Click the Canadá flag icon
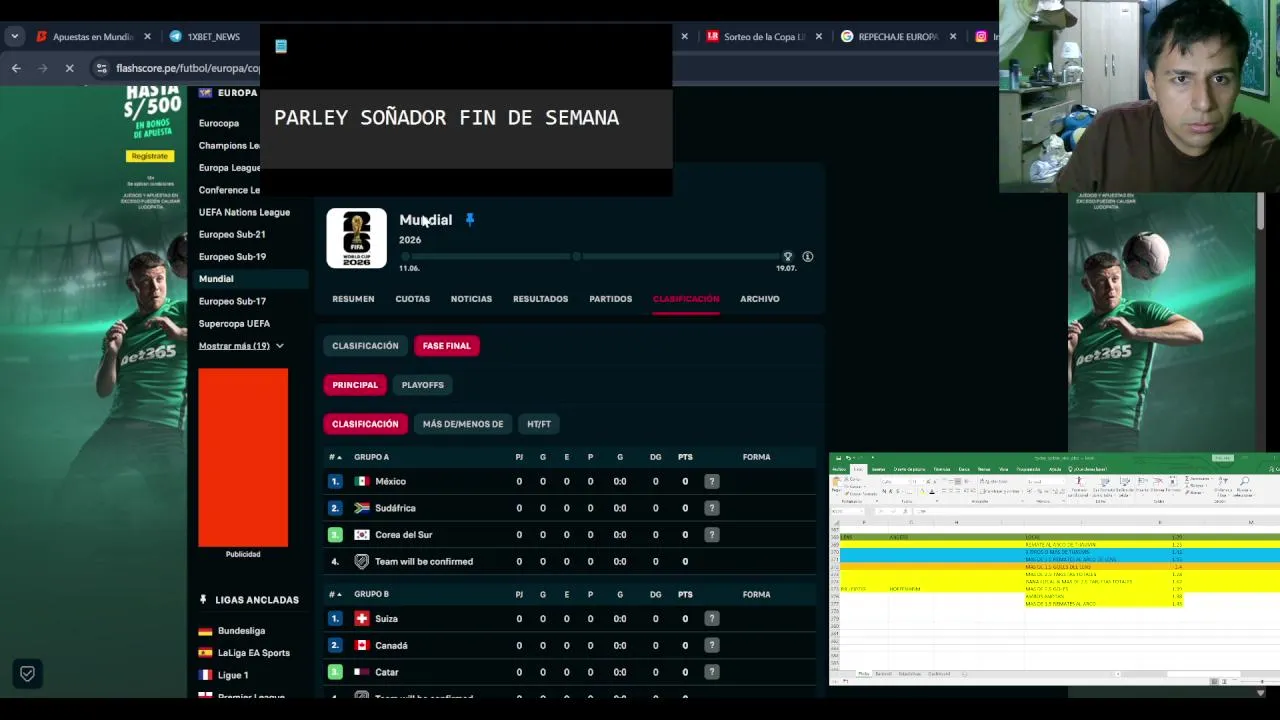This screenshot has height=720, width=1280. pos(362,646)
